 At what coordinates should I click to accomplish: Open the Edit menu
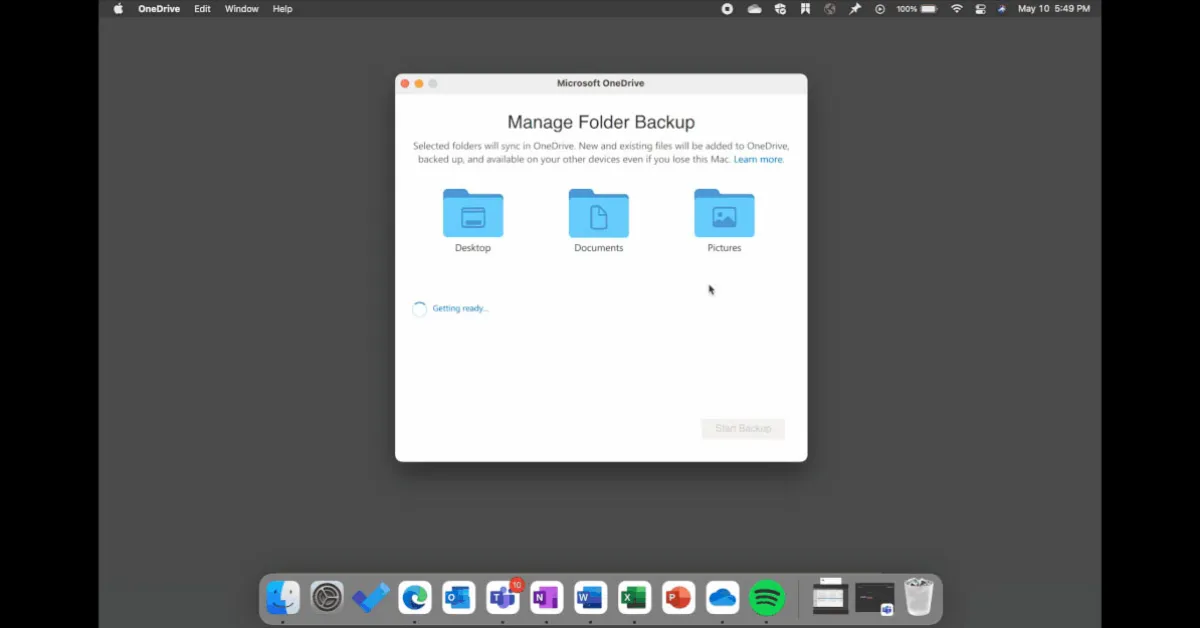point(202,9)
